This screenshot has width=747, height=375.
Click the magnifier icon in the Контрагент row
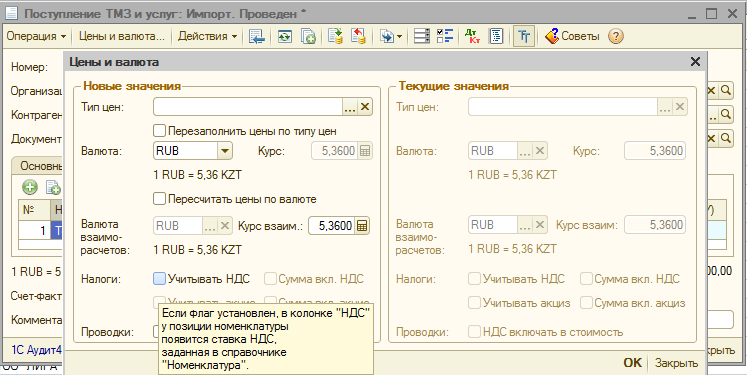725,114
